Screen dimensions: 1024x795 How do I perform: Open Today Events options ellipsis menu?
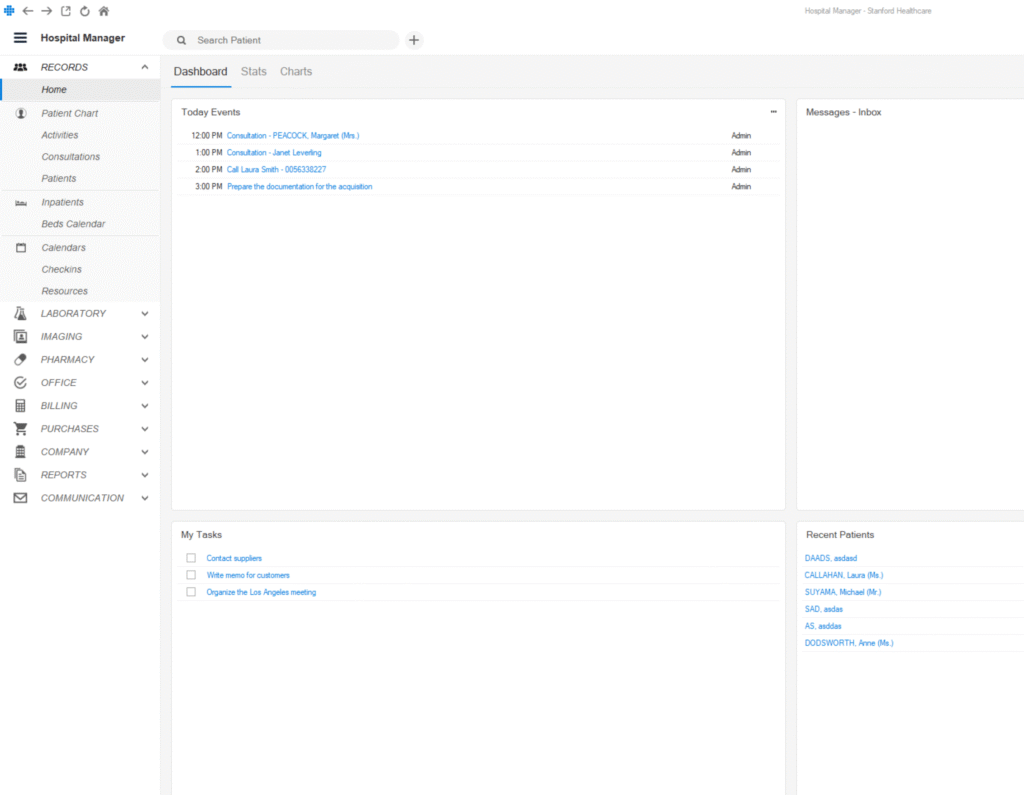tap(773, 112)
